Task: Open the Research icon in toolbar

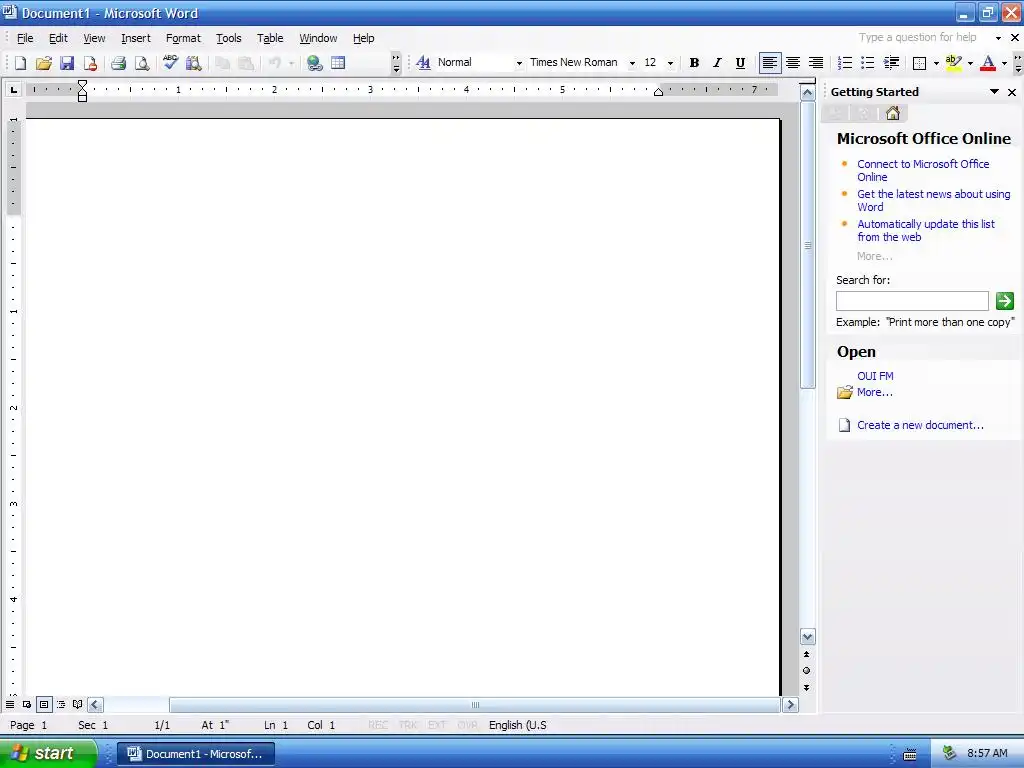Action: (193, 63)
